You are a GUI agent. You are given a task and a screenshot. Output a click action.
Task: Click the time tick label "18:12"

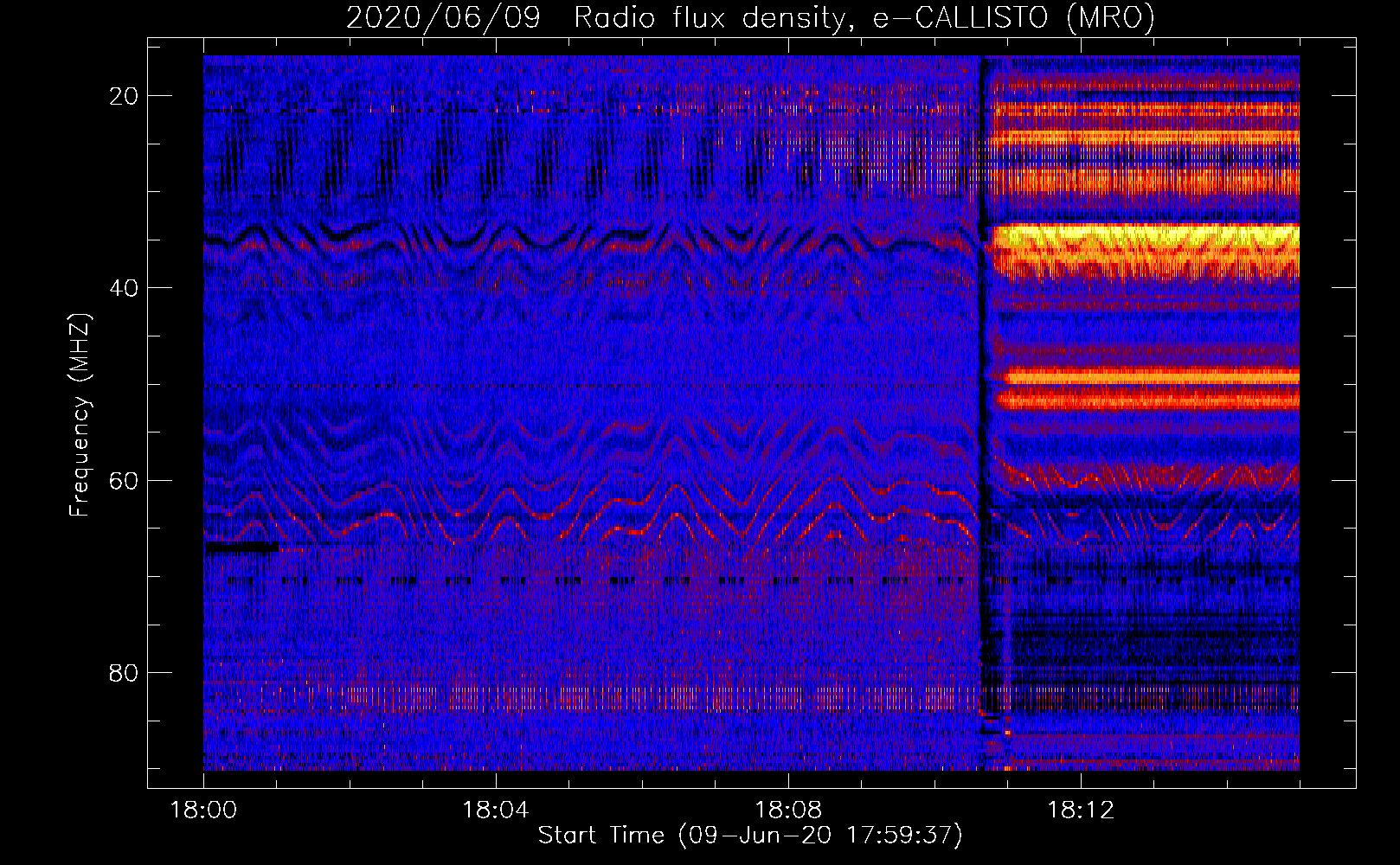pyautogui.click(x=1081, y=811)
